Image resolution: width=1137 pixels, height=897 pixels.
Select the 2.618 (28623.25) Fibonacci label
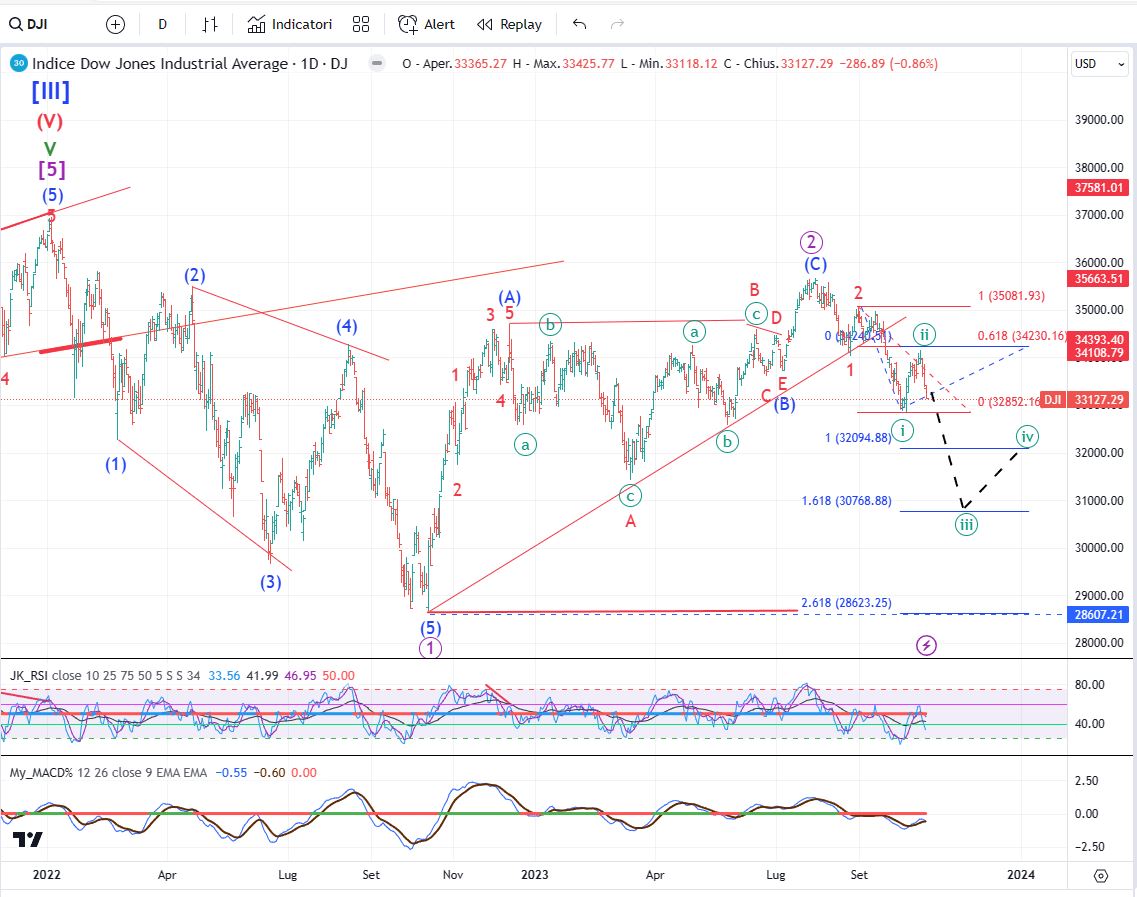point(846,603)
